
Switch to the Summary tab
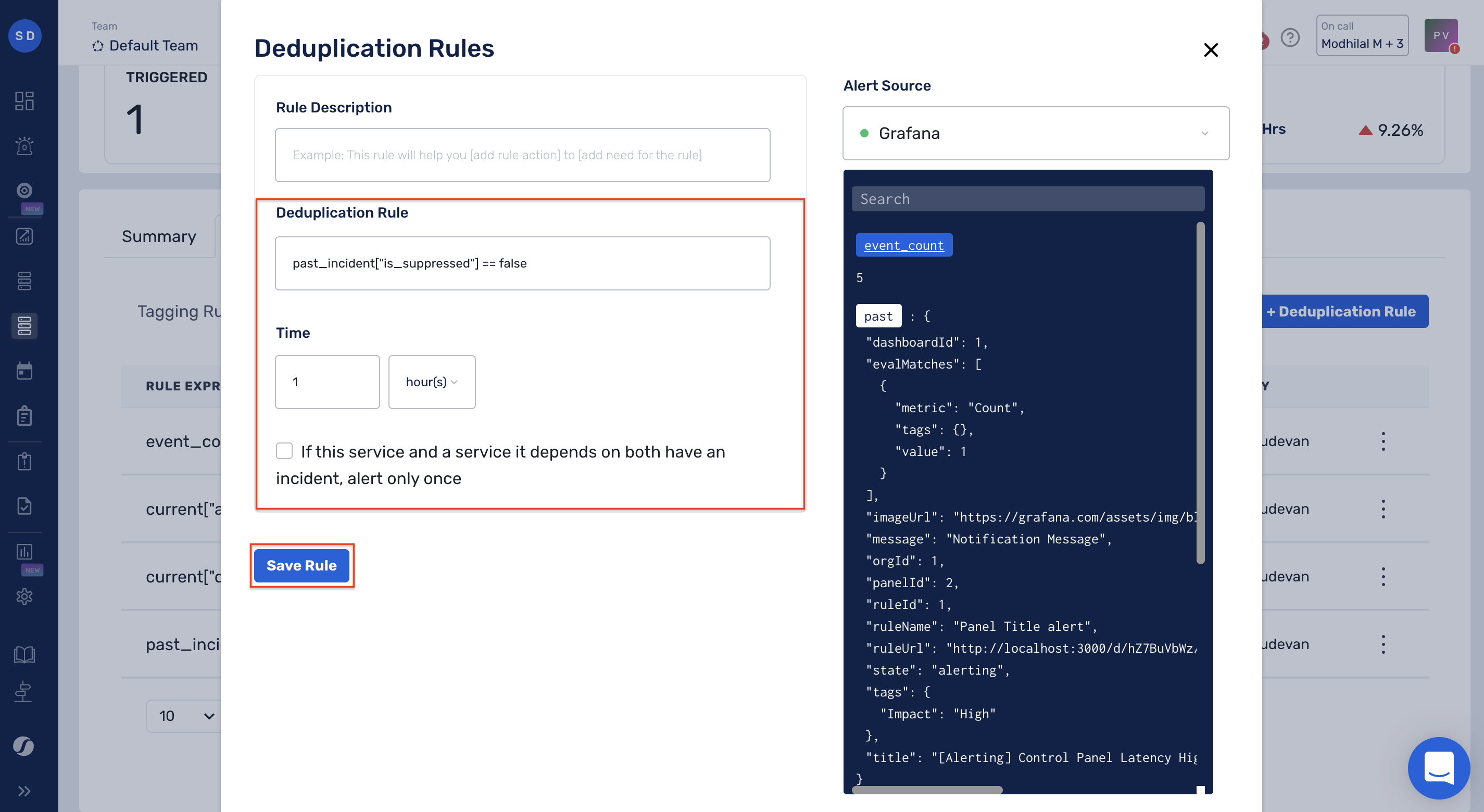click(159, 236)
